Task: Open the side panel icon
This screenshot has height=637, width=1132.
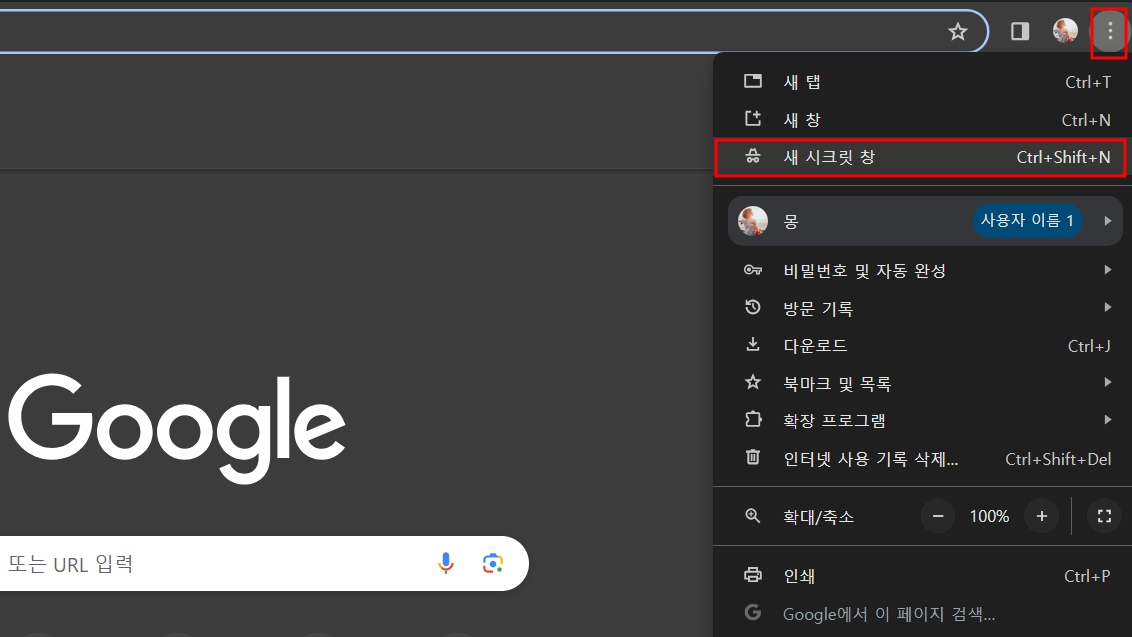Action: [1019, 31]
